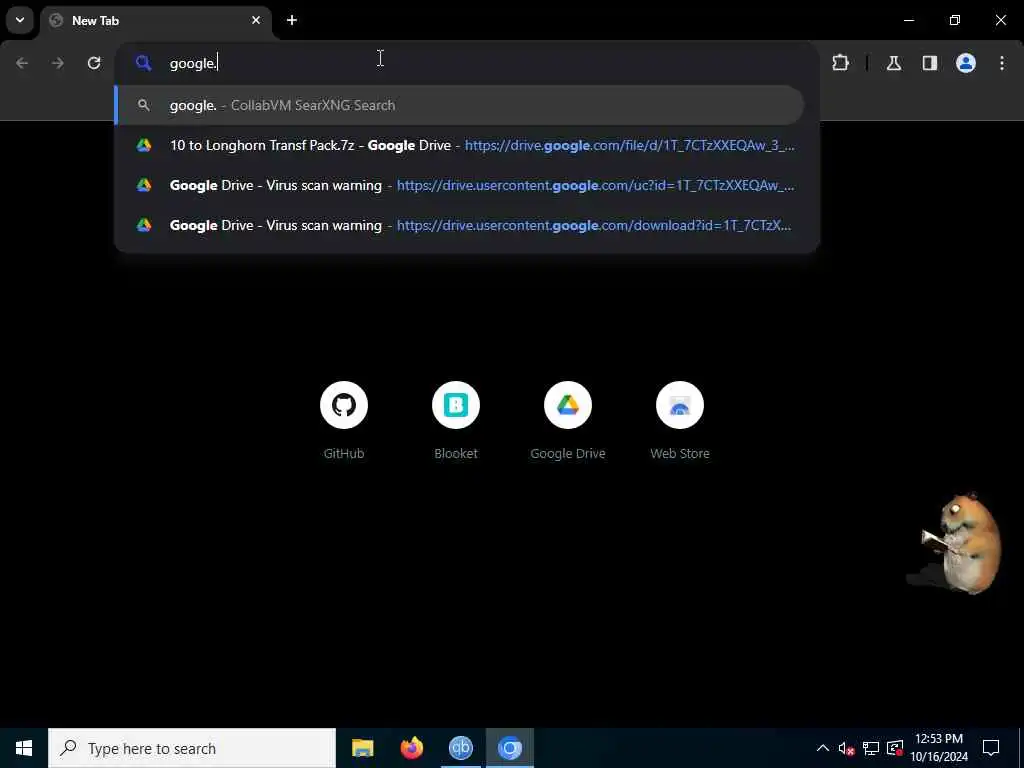
Task: Pick the Virus scan warning download?id suggestion
Action: point(459,225)
